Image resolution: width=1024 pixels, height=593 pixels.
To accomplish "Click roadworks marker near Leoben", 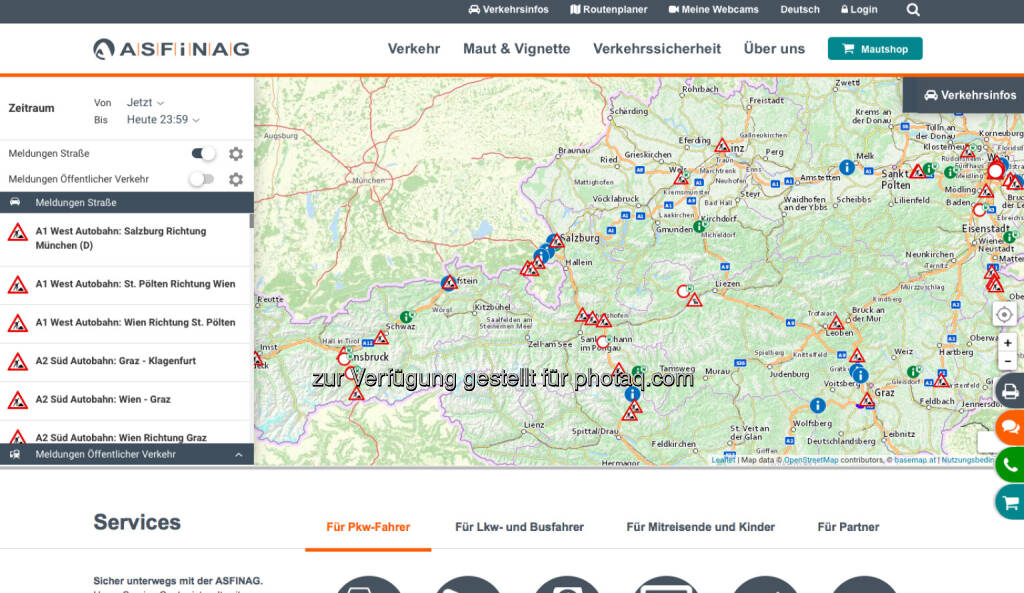I will click(836, 323).
